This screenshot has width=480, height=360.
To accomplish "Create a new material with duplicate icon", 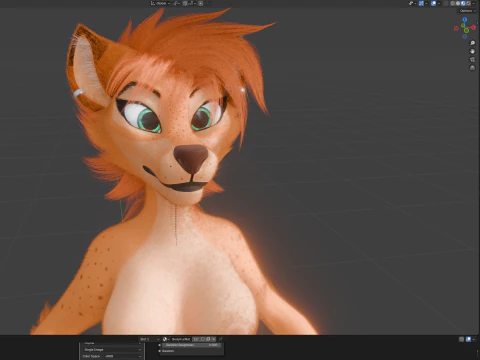I will [x=208, y=339].
